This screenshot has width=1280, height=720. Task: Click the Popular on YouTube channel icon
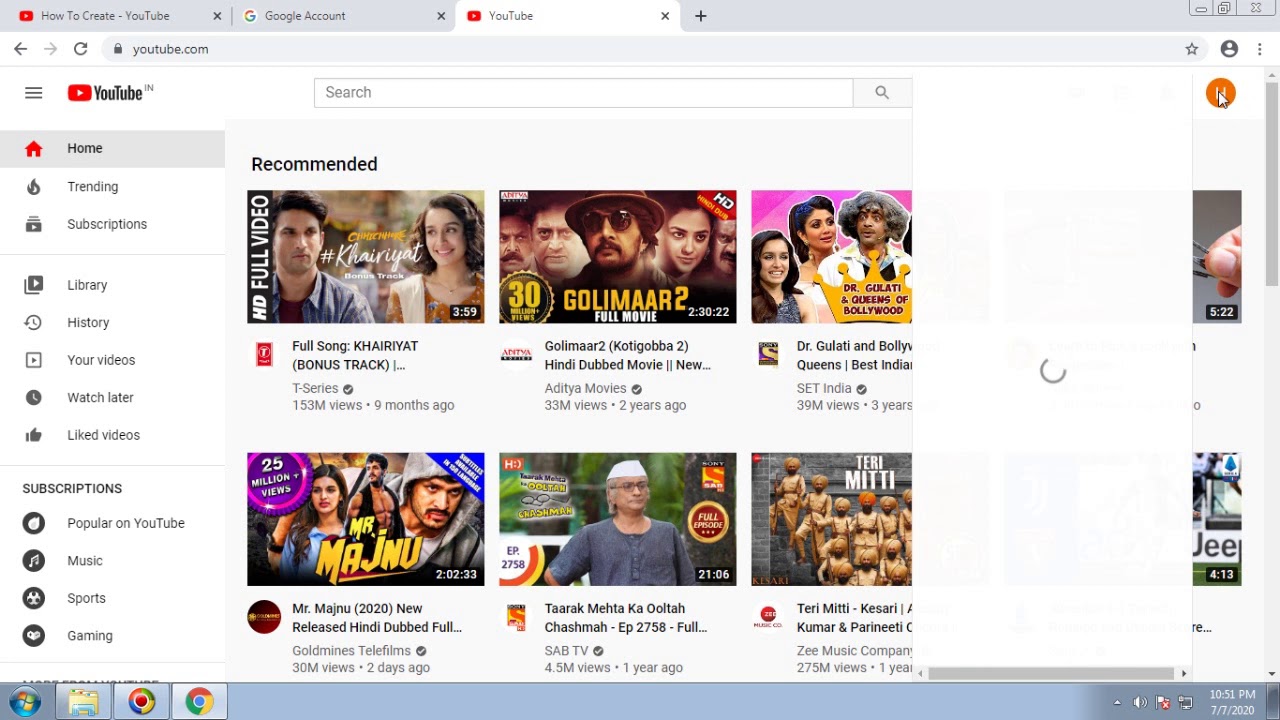(34, 523)
